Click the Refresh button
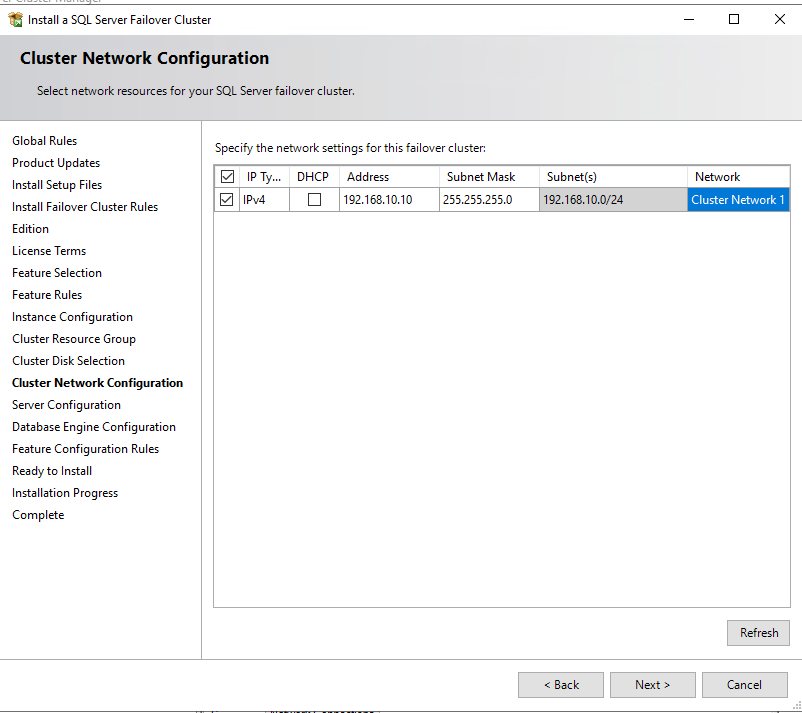Viewport: 802px width, 713px height. tap(759, 633)
